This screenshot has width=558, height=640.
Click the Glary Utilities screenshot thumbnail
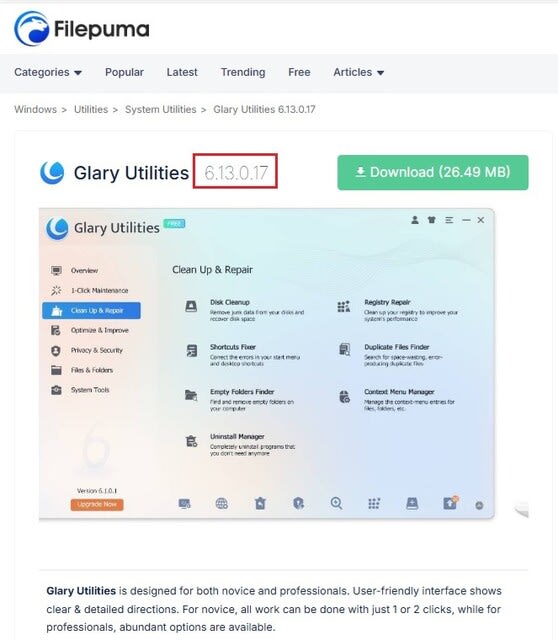coord(267,364)
